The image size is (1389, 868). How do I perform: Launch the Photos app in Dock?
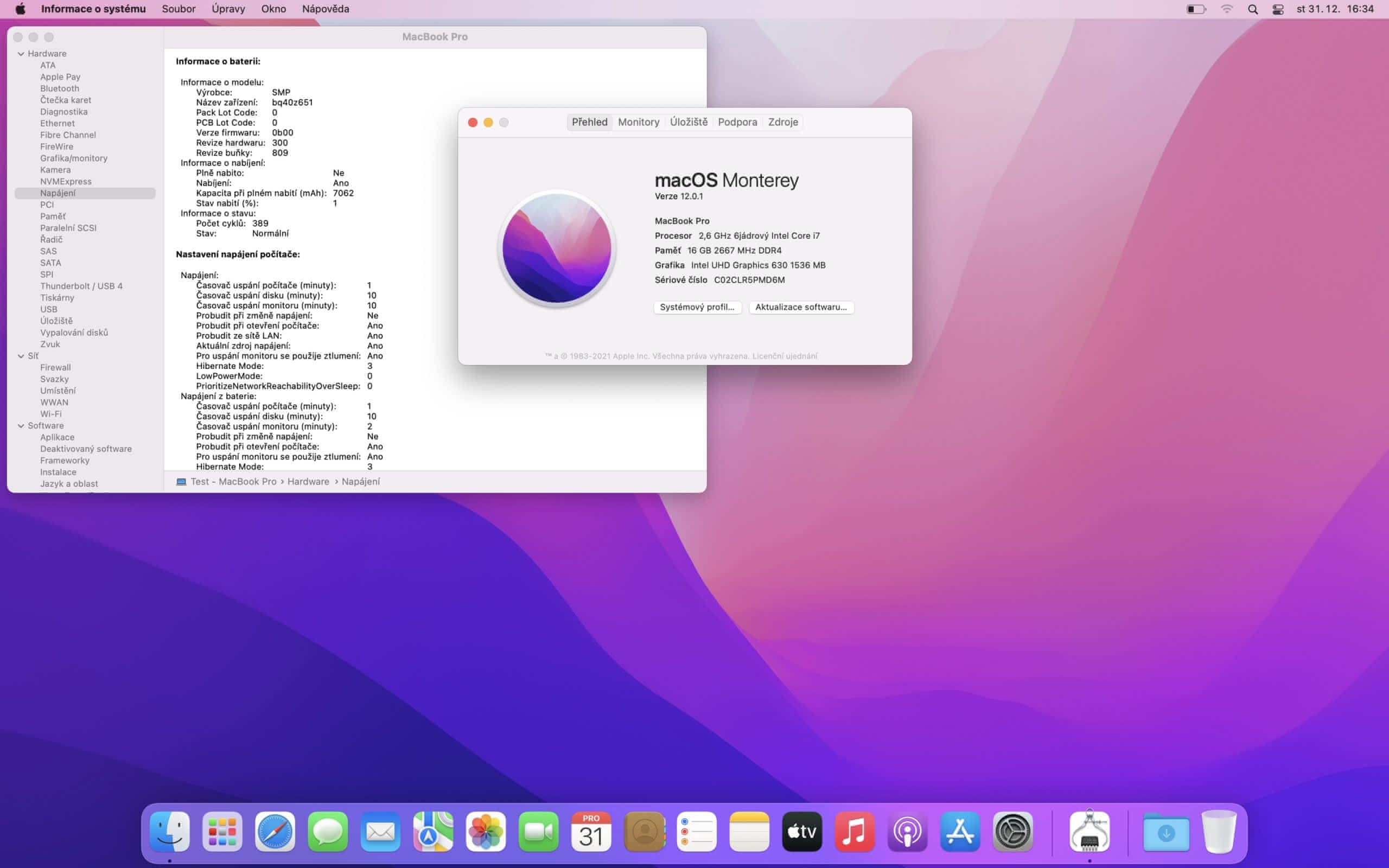point(486,831)
